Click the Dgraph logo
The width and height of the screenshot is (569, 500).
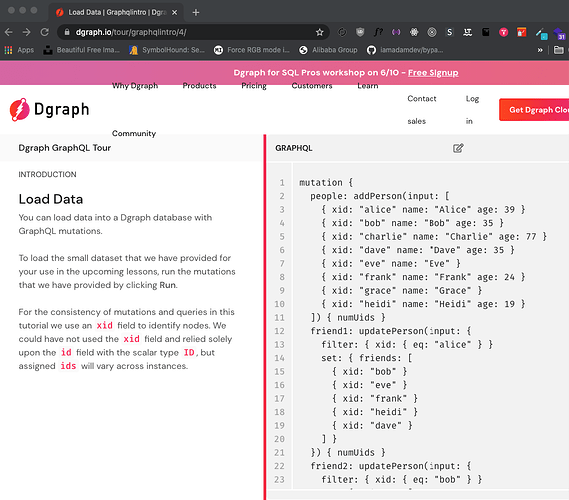pyautogui.click(x=49, y=109)
